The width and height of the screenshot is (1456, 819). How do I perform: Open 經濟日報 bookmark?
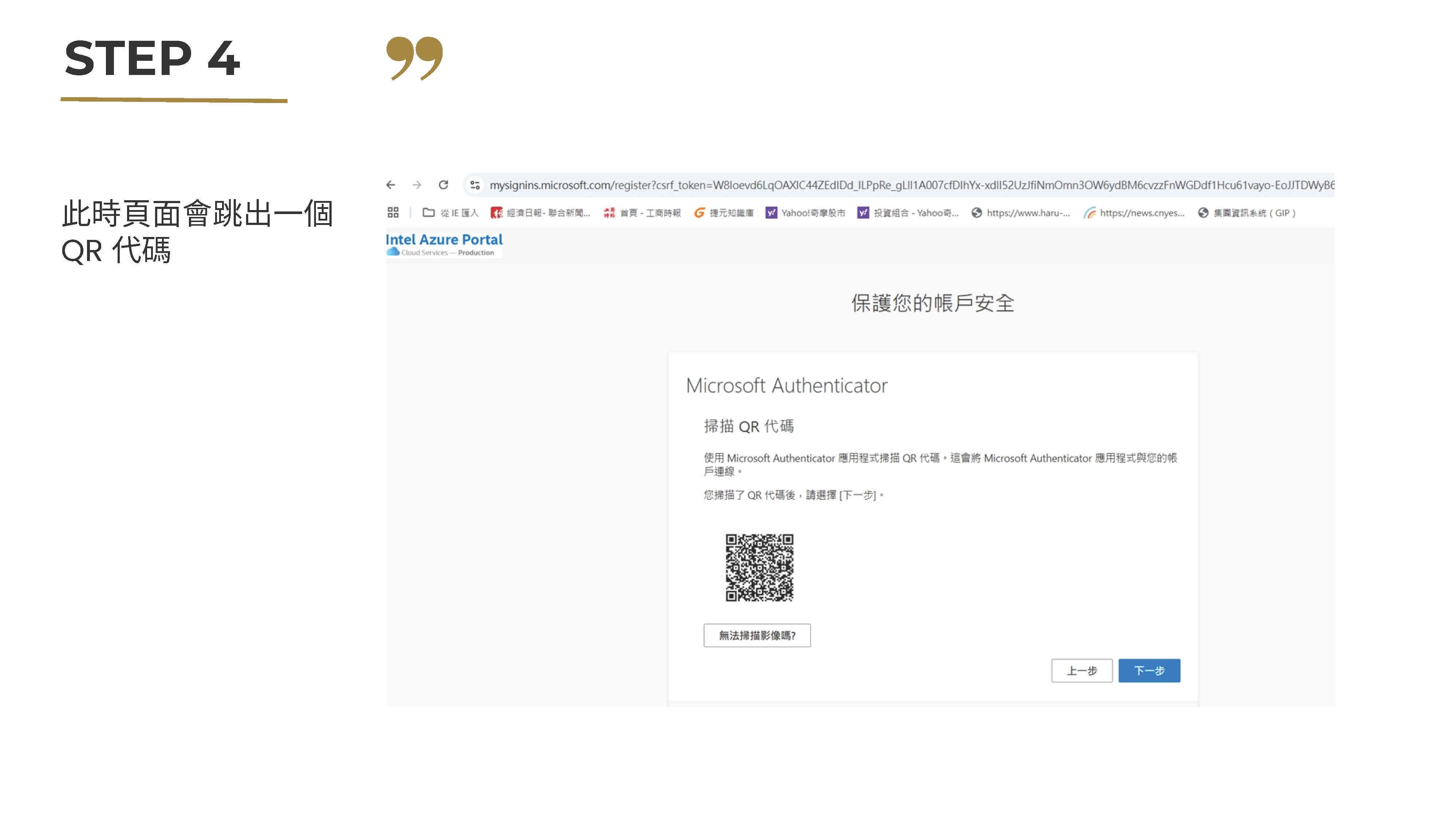tap(540, 213)
